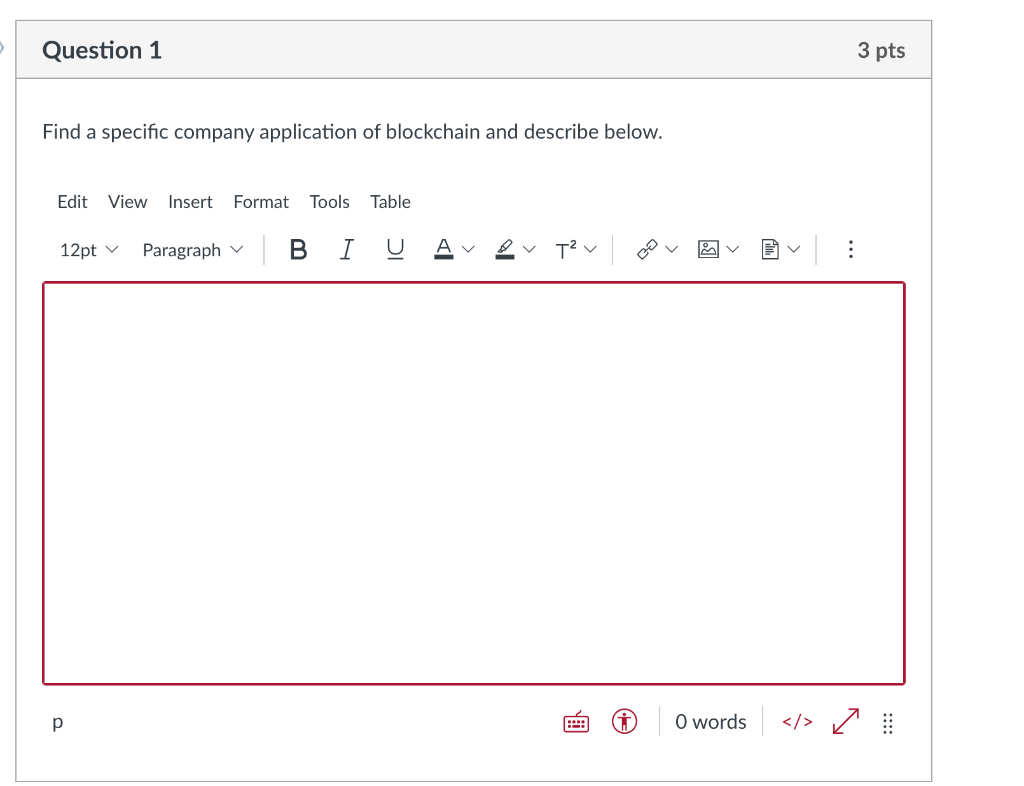The width and height of the screenshot is (1024, 786).
Task: Open the Table menu
Action: pyautogui.click(x=390, y=202)
